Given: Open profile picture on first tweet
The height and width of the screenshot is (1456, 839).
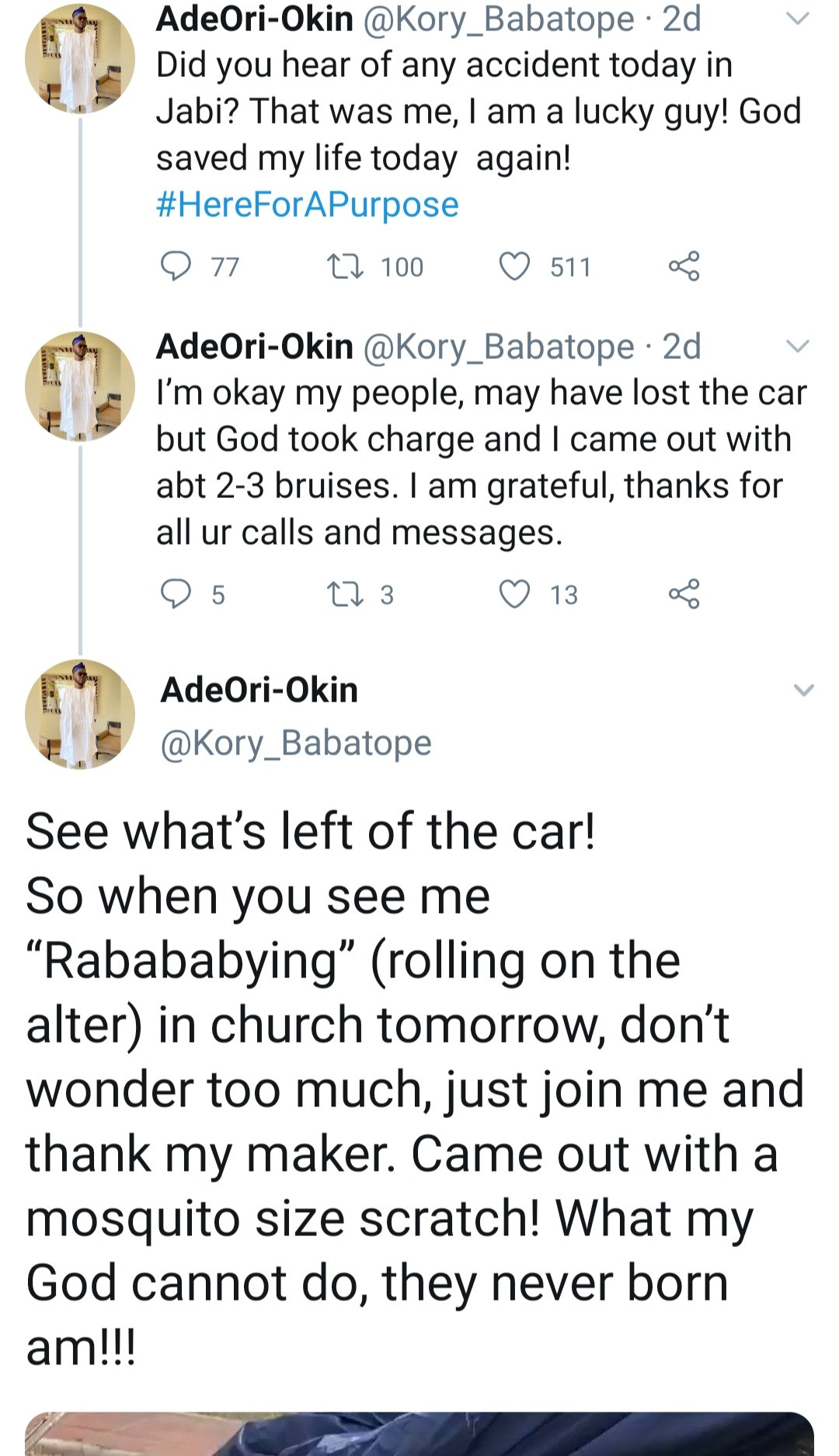Looking at the screenshot, I should pyautogui.click(x=79, y=59).
